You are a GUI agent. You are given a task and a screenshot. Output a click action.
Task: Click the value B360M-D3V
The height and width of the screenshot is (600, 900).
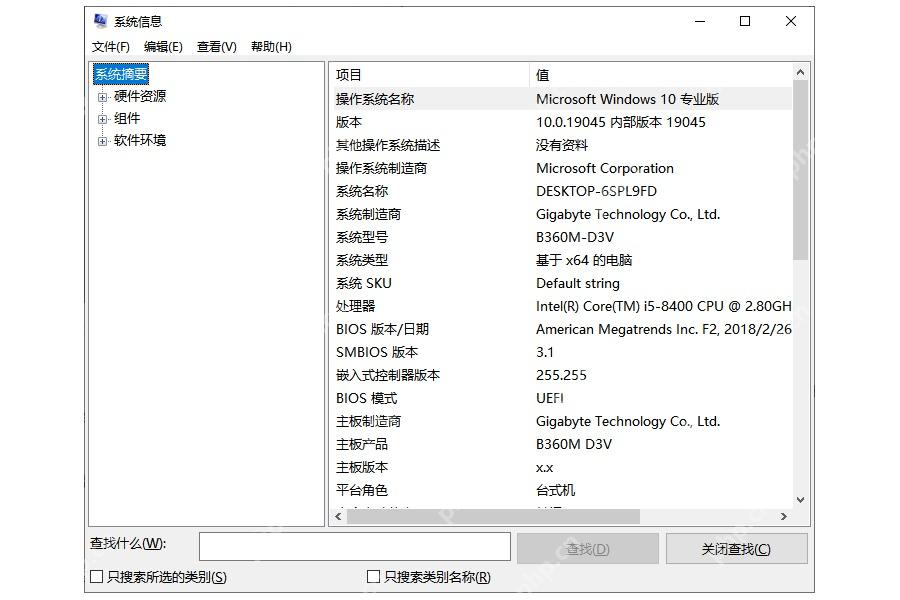point(575,237)
